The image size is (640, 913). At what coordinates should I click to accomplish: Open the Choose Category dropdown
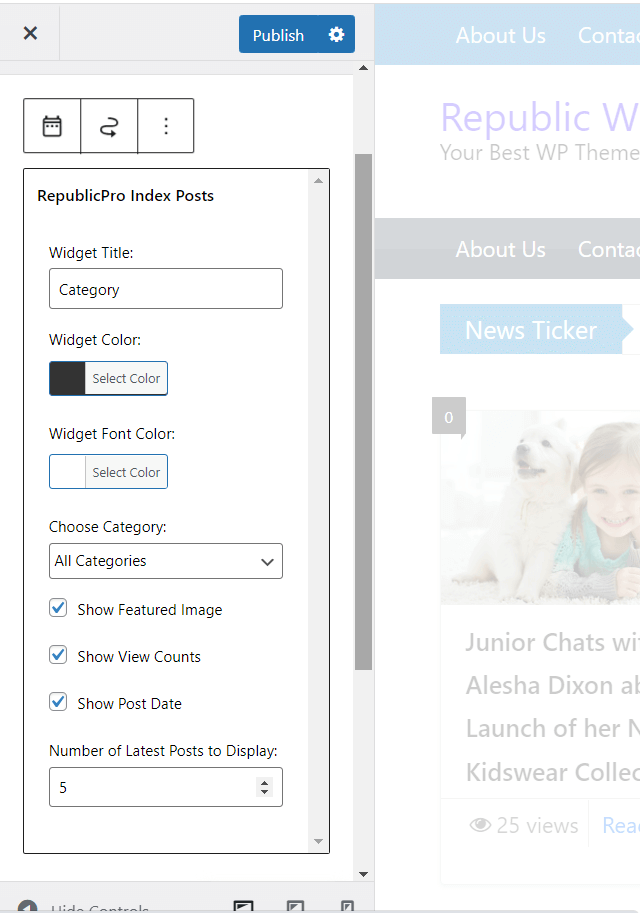coord(166,561)
